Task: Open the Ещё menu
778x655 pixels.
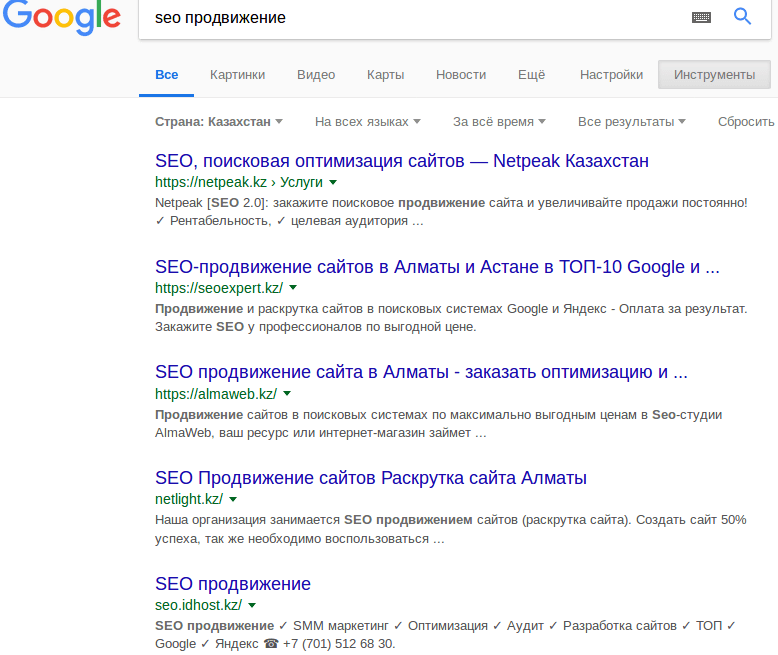Action: 531,75
